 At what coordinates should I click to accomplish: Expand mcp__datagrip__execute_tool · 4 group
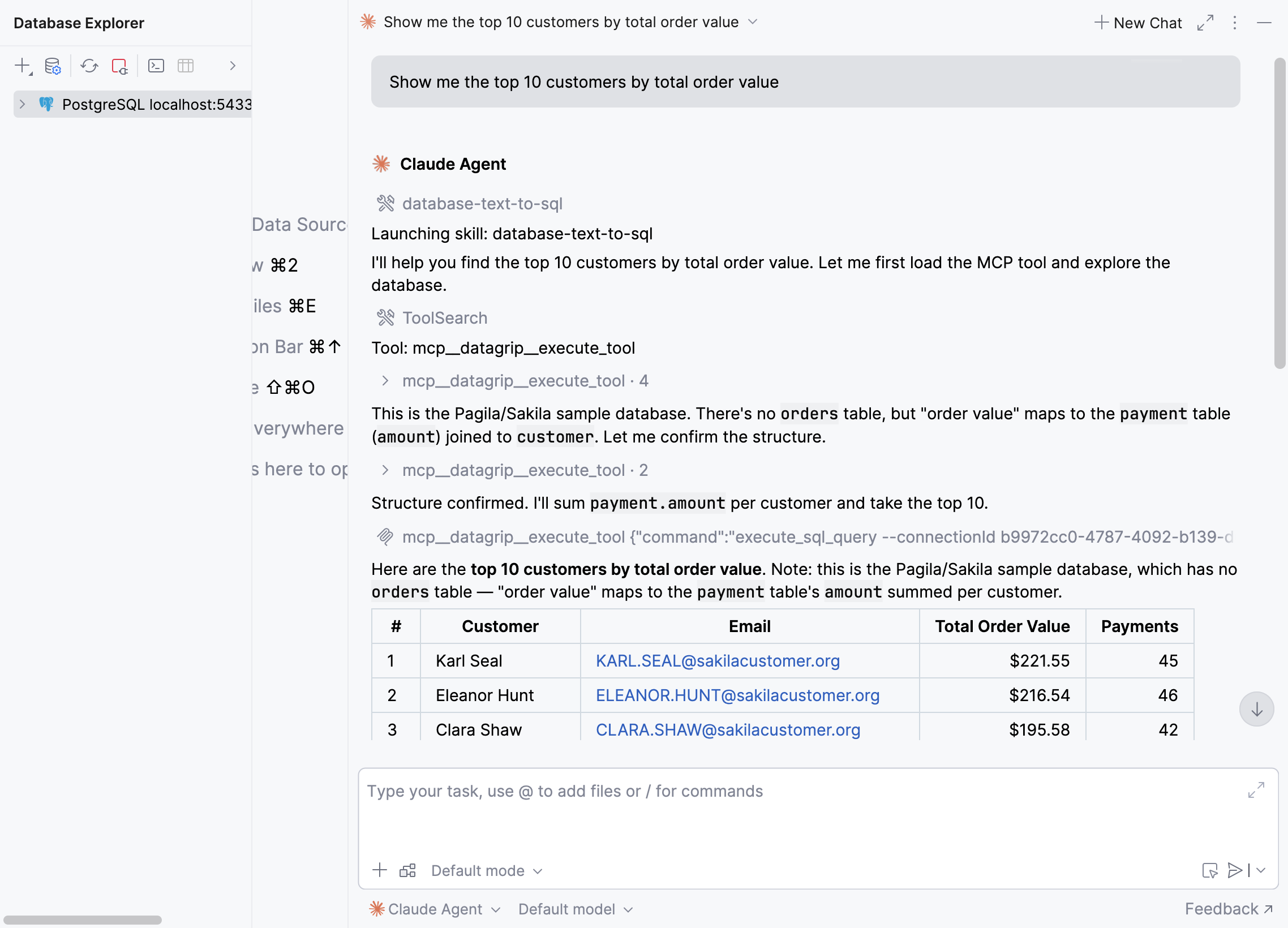point(385,380)
